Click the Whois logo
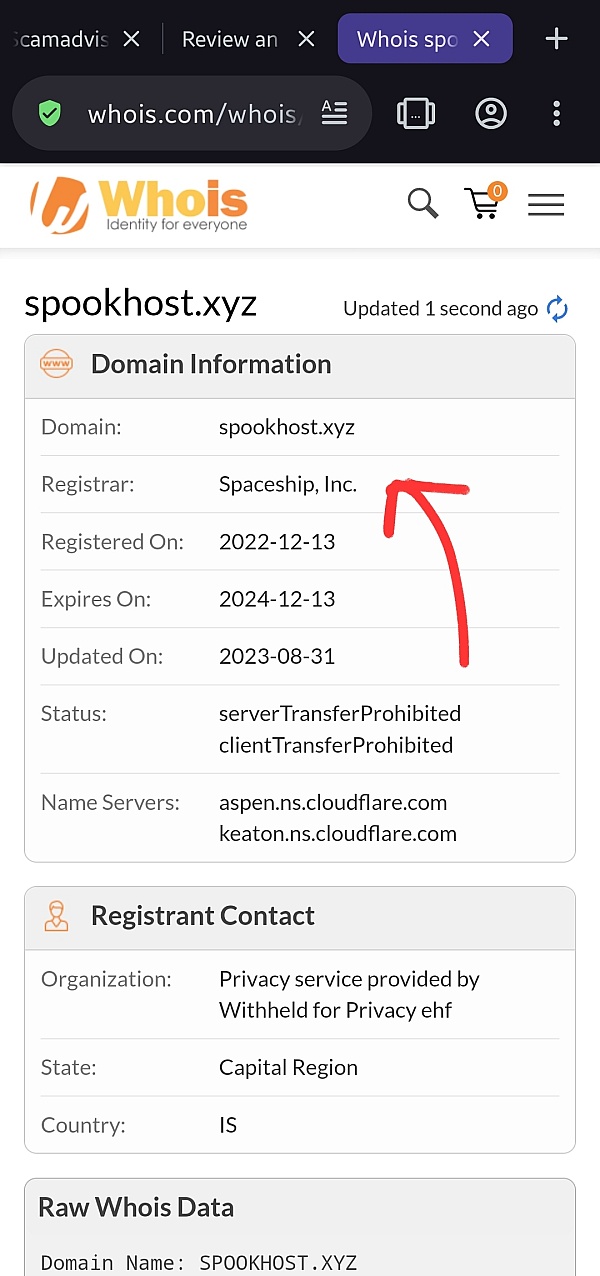Image resolution: width=600 pixels, height=1276 pixels. [x=139, y=204]
